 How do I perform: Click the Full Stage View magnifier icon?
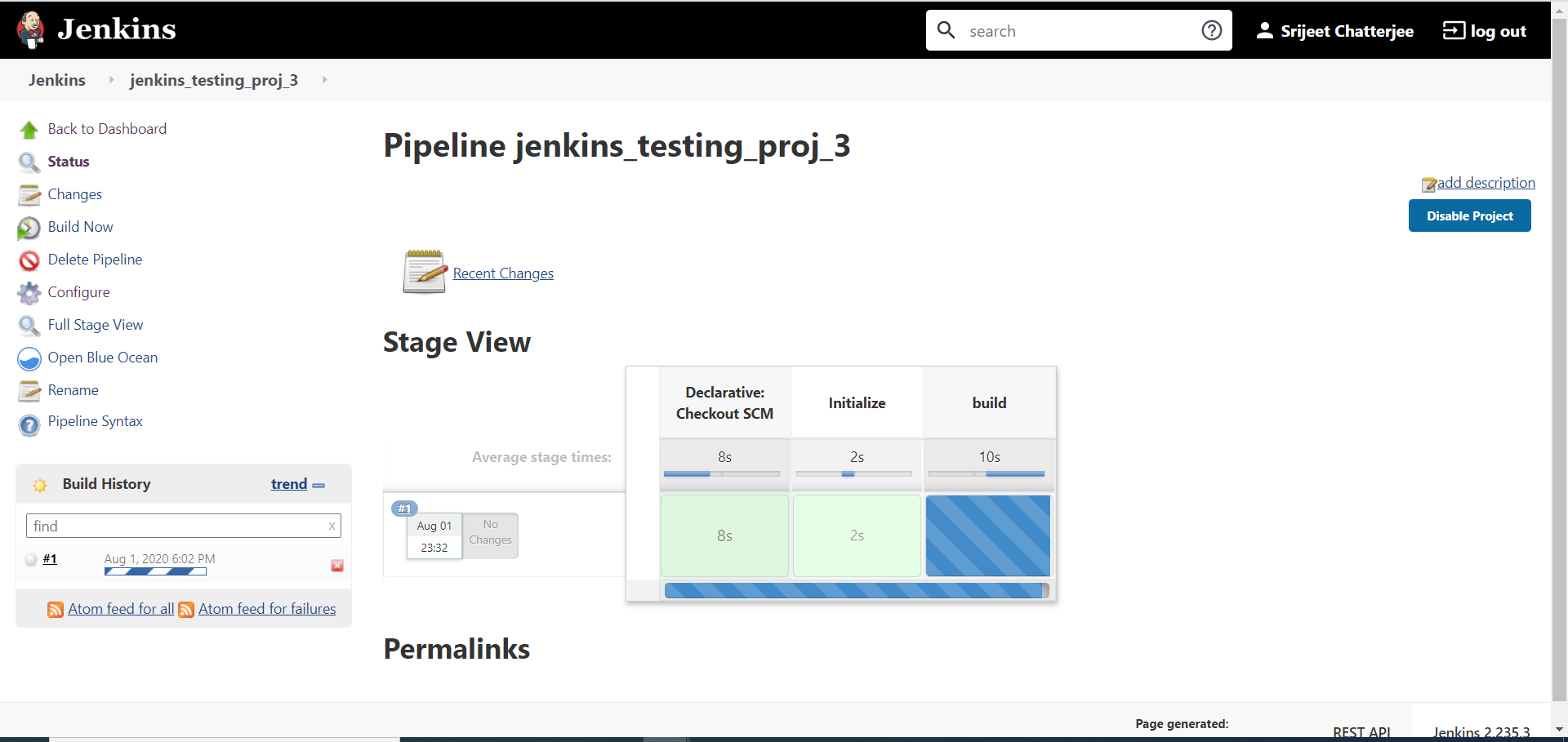point(29,325)
